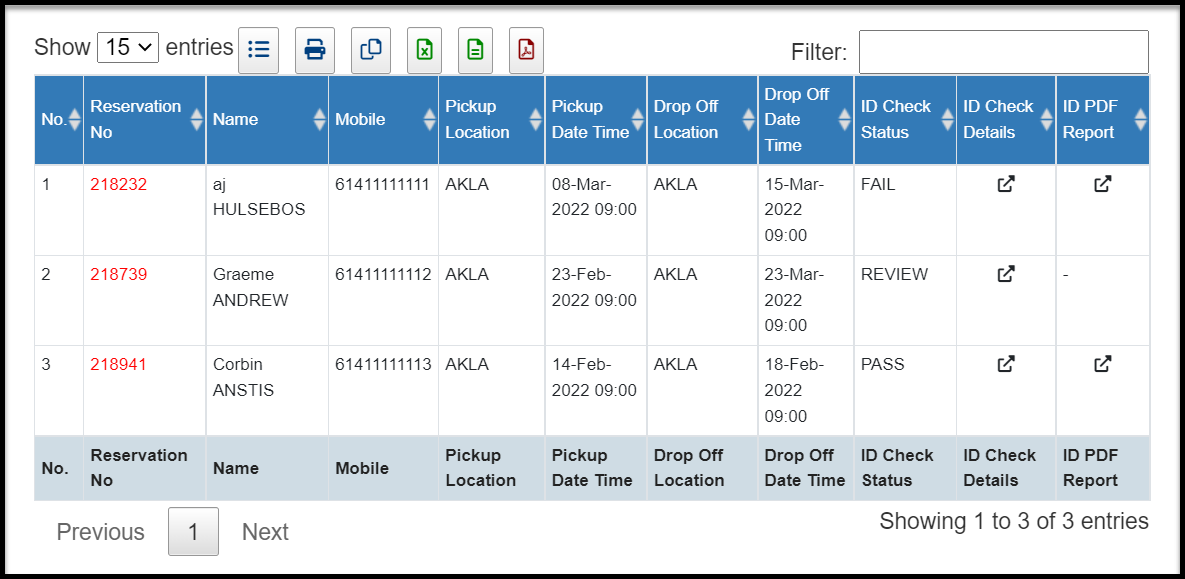
Task: Expand the Show entries count dropdown
Action: click(128, 48)
